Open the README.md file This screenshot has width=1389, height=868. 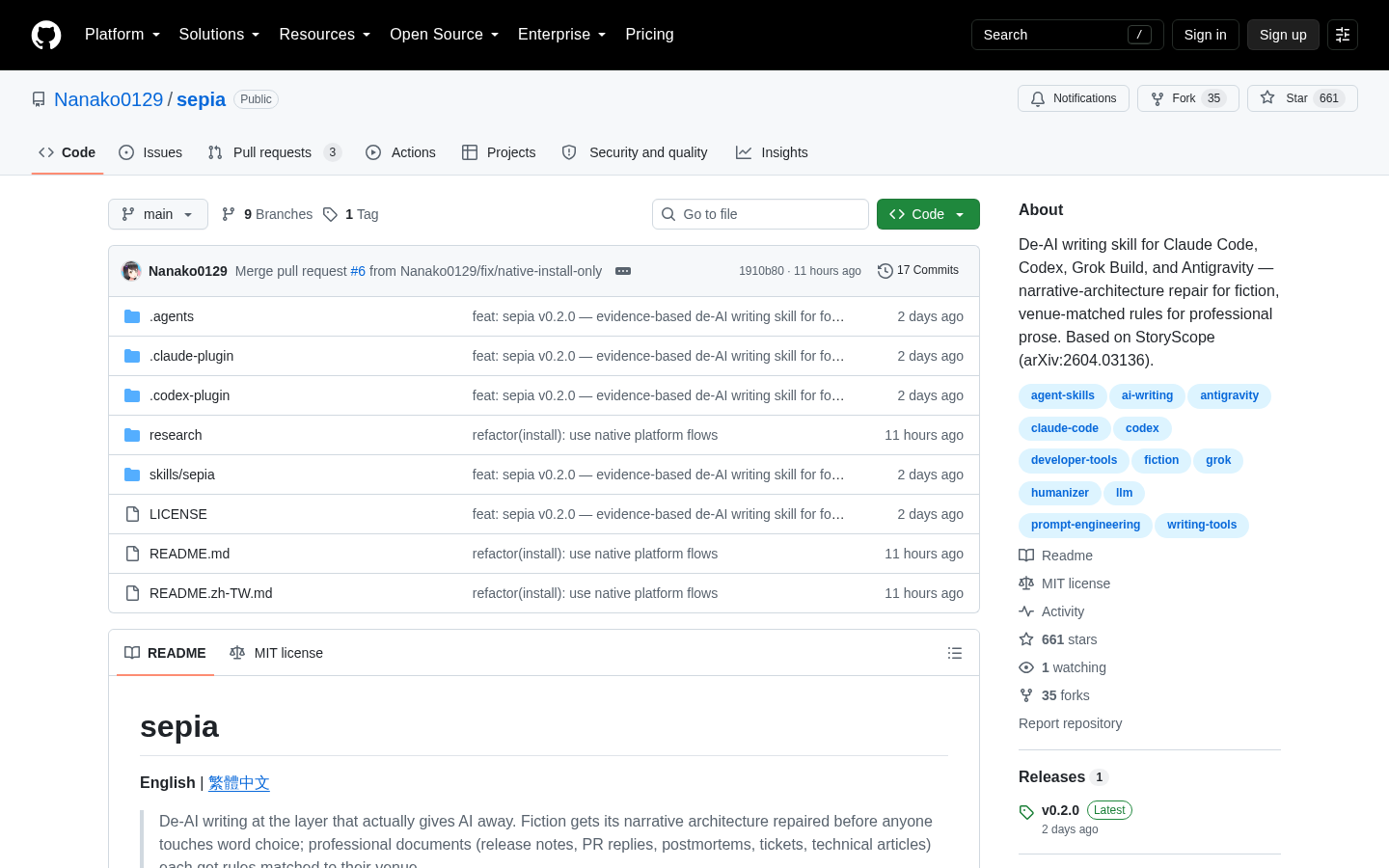(189, 554)
